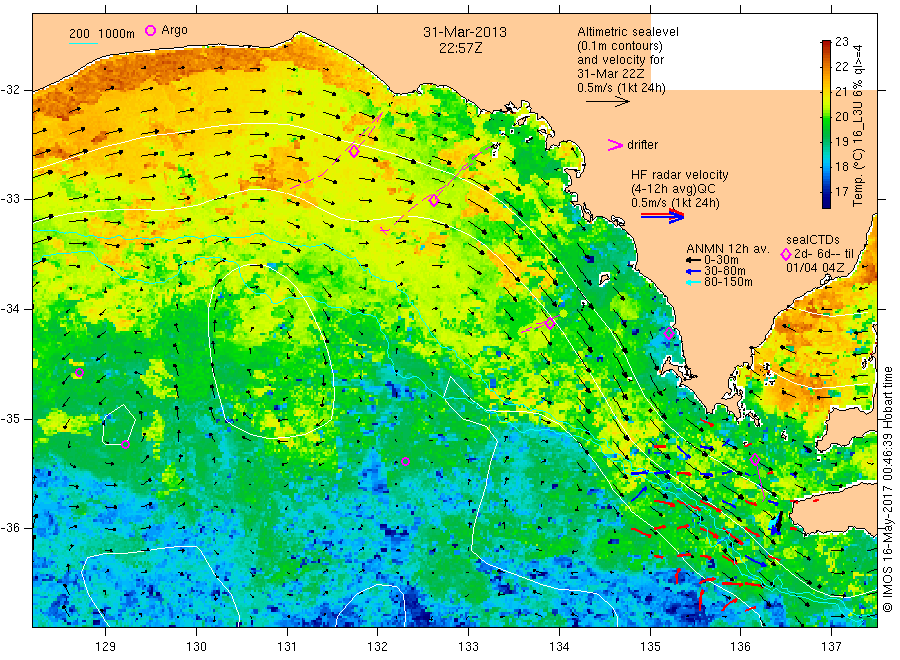Click the 'Argo' legend label
The image size is (900, 660).
(x=174, y=30)
